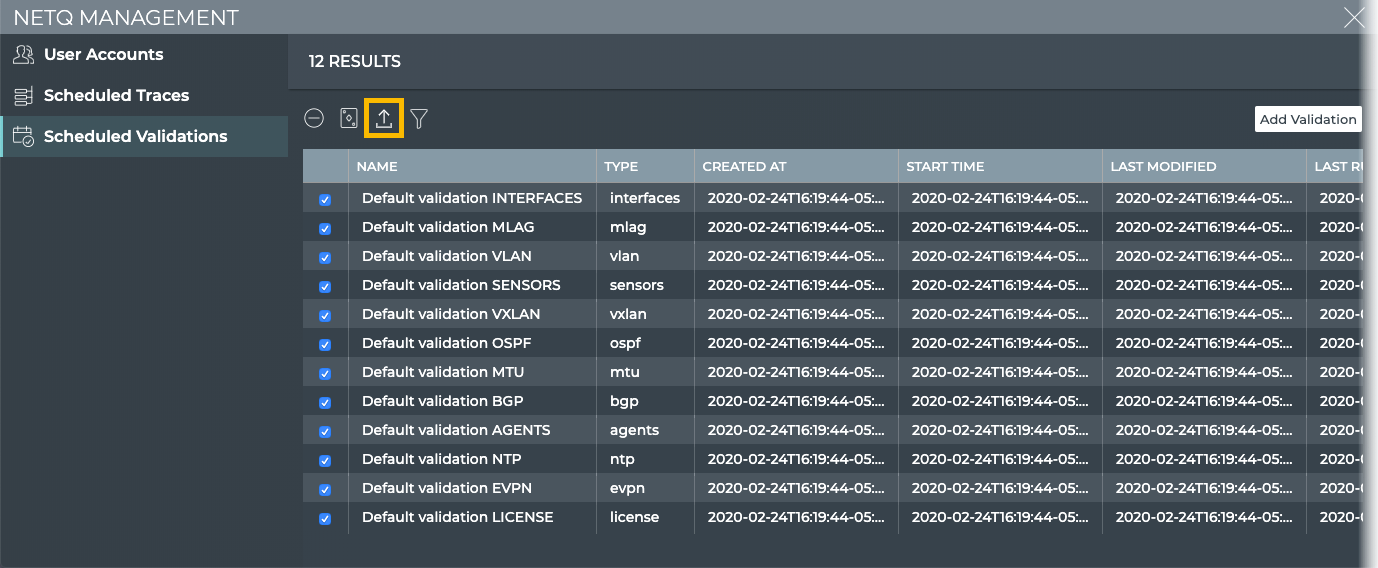The image size is (1378, 568).
Task: Click the export upload icon in toolbar
Action: click(384, 118)
